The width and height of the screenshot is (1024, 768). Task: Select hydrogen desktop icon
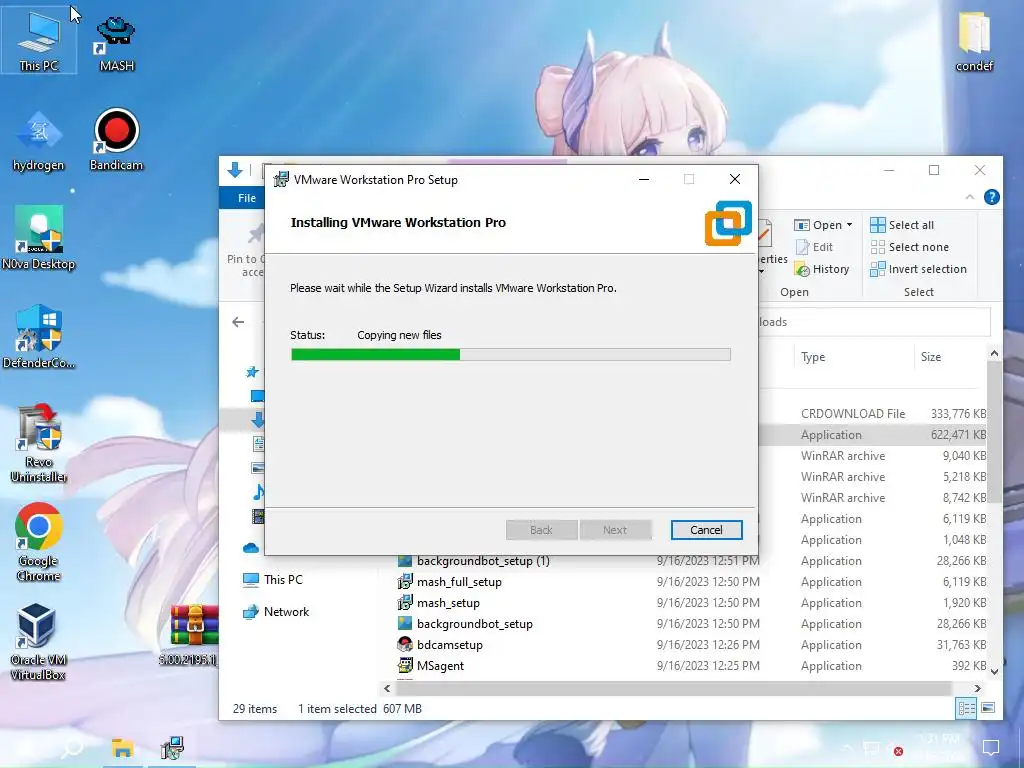[39, 141]
